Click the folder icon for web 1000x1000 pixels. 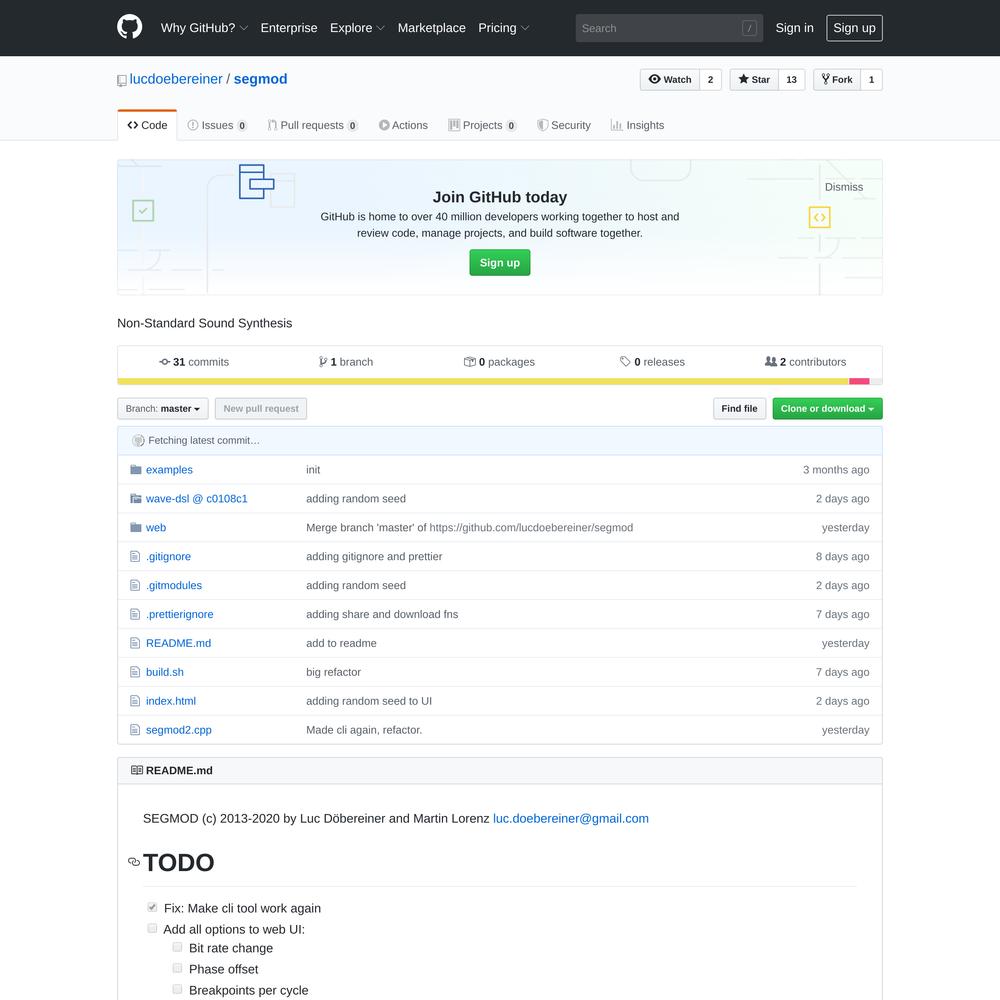[135, 527]
